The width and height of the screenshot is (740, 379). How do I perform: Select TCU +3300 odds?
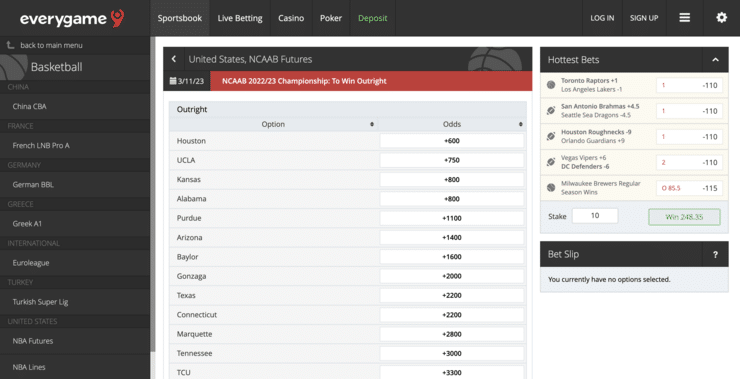click(452, 372)
